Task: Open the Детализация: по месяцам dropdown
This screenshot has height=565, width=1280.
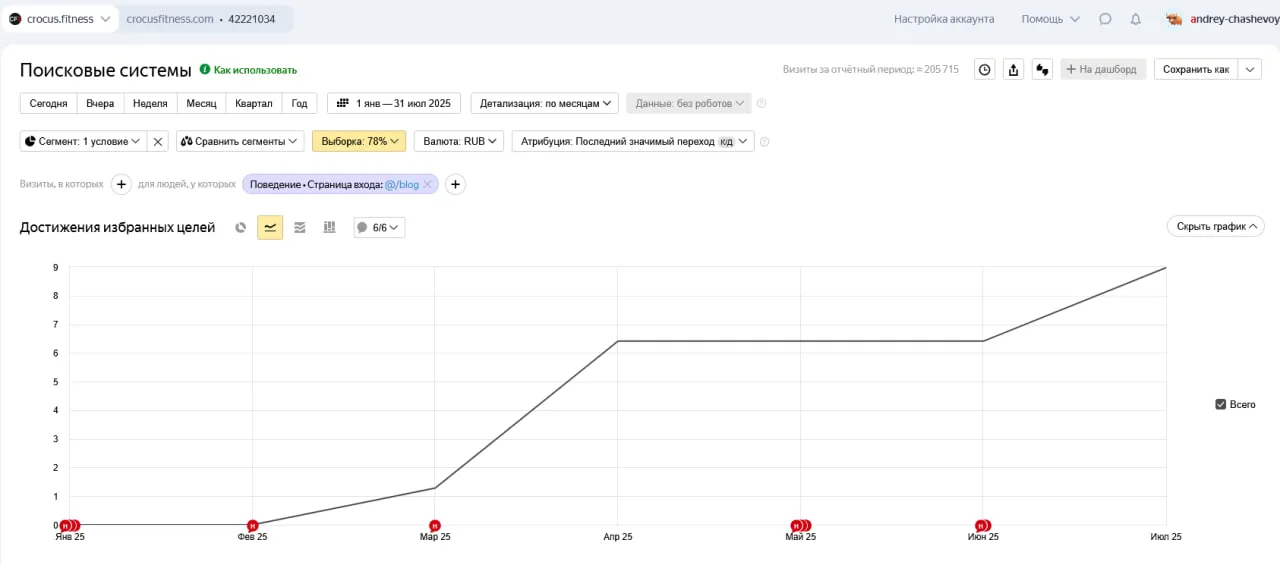Action: 545,103
